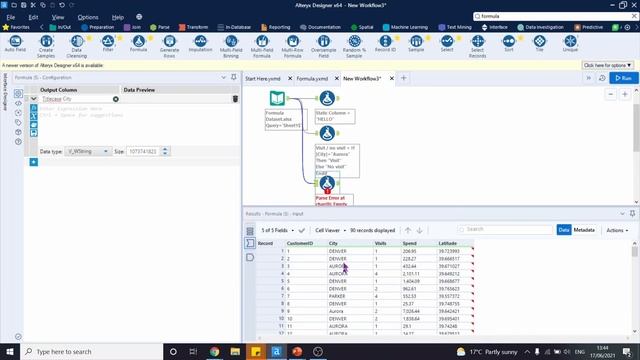Click the Size stepper arrows
This screenshot has width=640, height=360.
point(165,151)
